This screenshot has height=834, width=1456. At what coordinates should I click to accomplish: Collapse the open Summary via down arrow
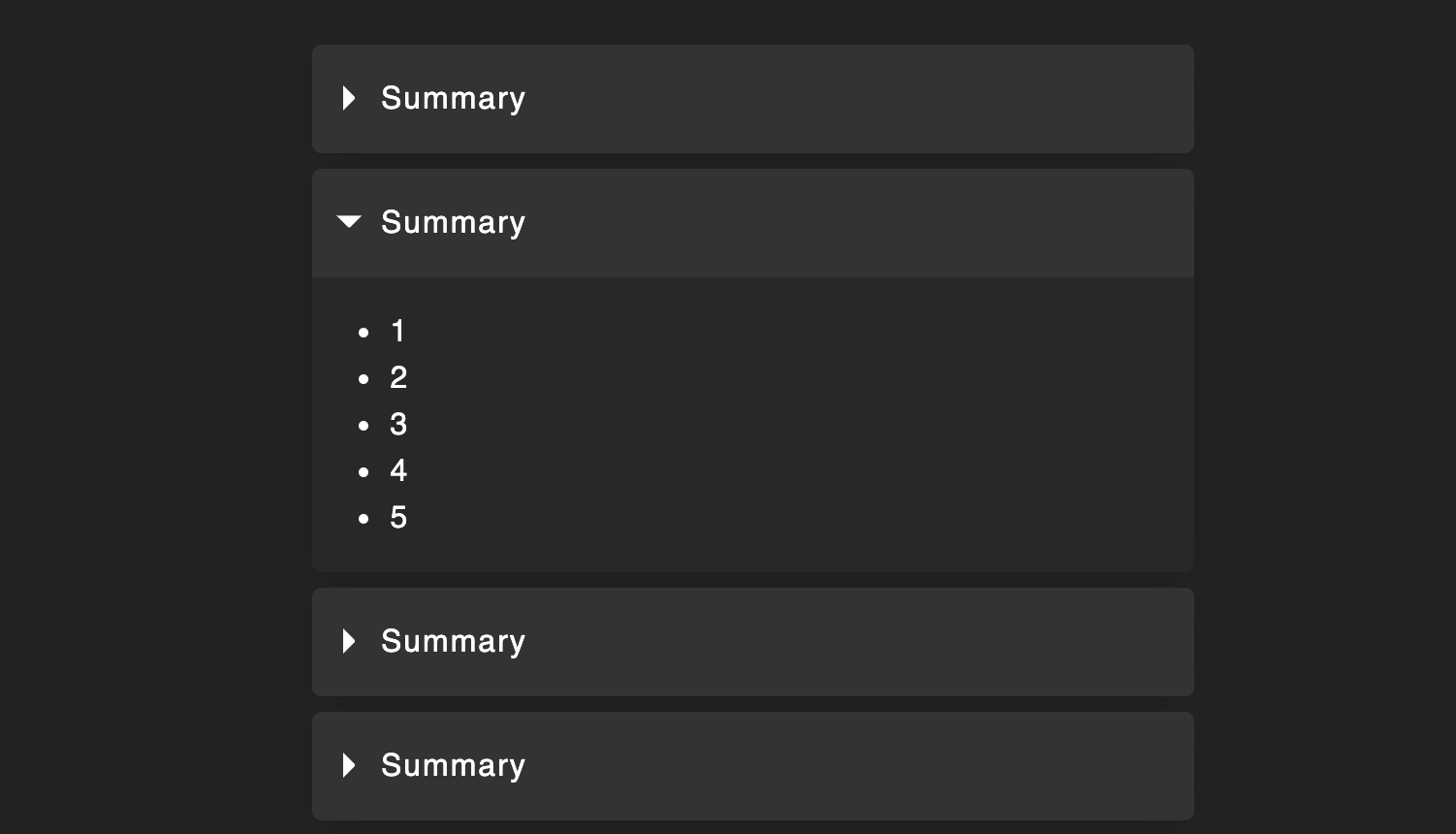point(349,222)
